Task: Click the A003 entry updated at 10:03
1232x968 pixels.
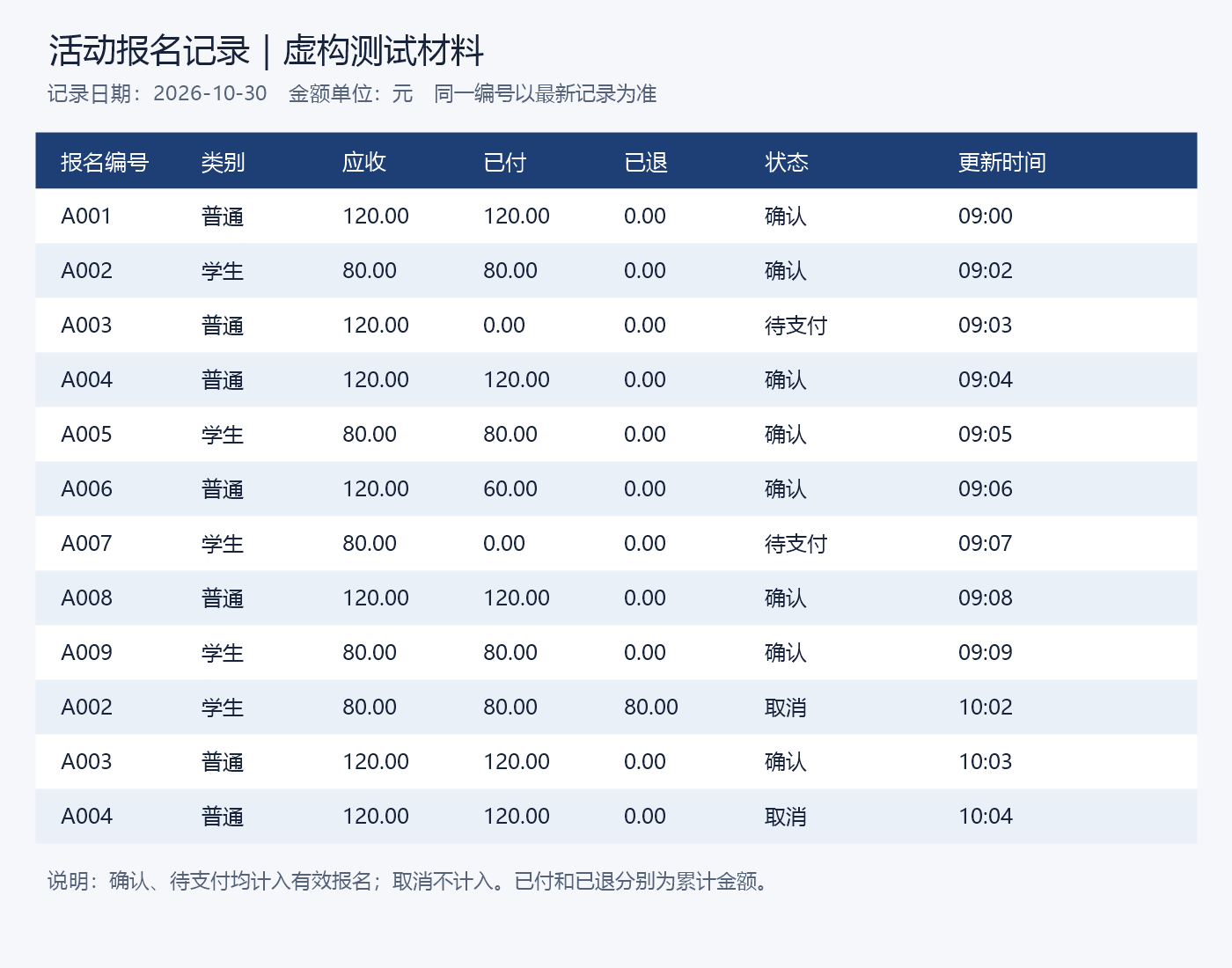Action: click(86, 762)
